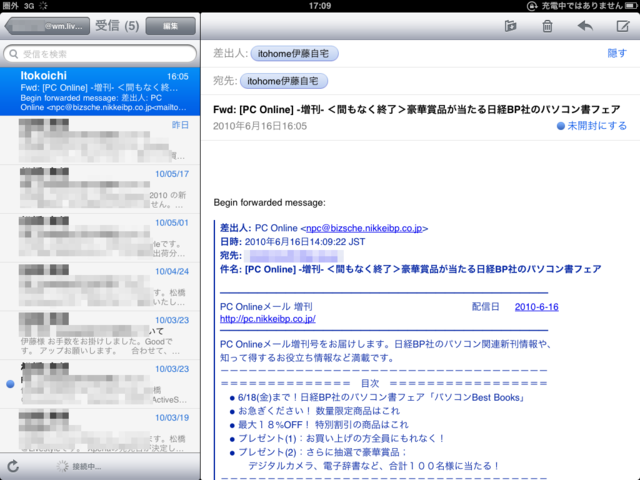Go back to the @wm.liv... account
The width and height of the screenshot is (640, 480).
pyautogui.click(x=47, y=26)
